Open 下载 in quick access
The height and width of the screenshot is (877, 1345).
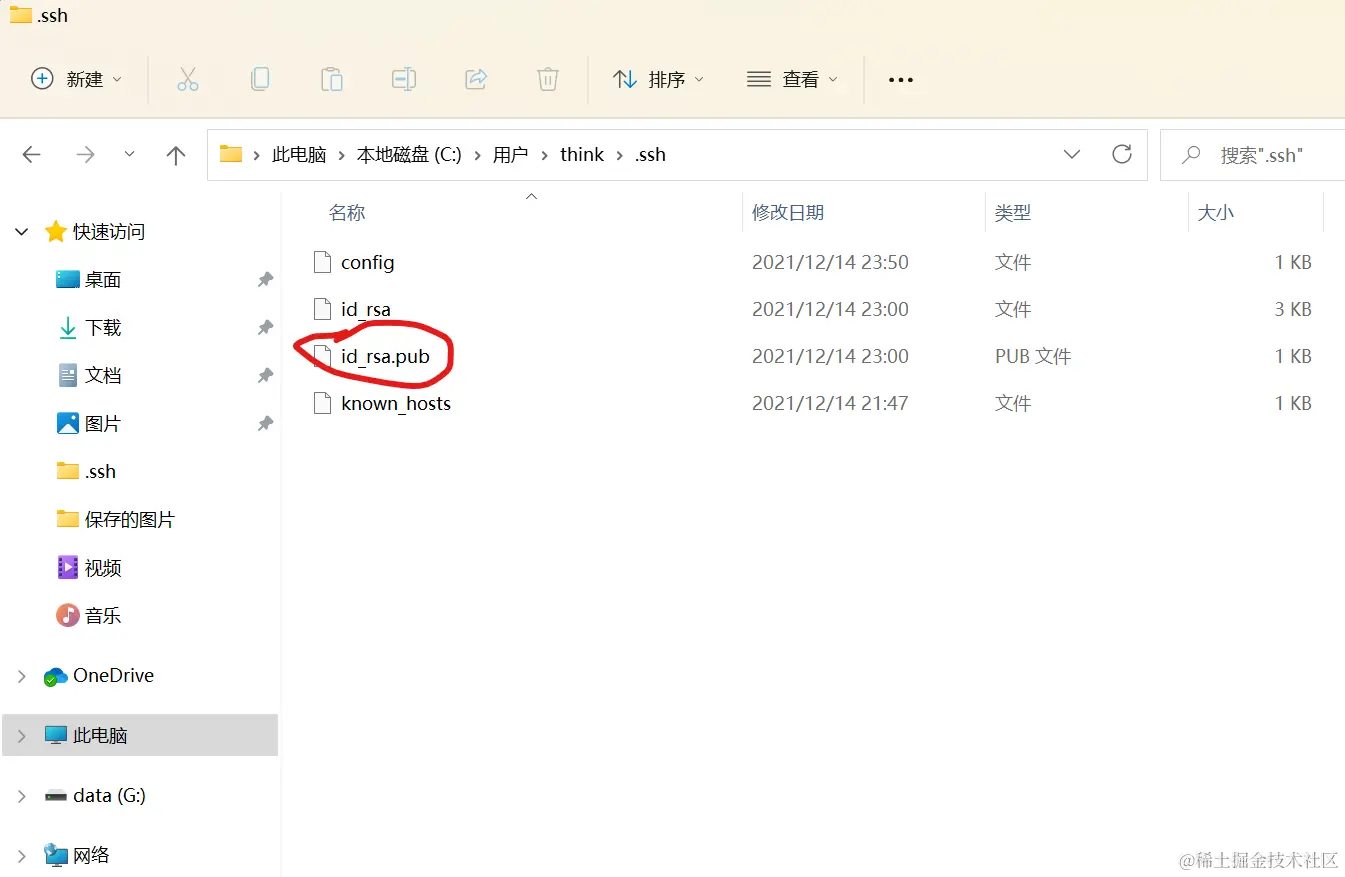(x=102, y=328)
